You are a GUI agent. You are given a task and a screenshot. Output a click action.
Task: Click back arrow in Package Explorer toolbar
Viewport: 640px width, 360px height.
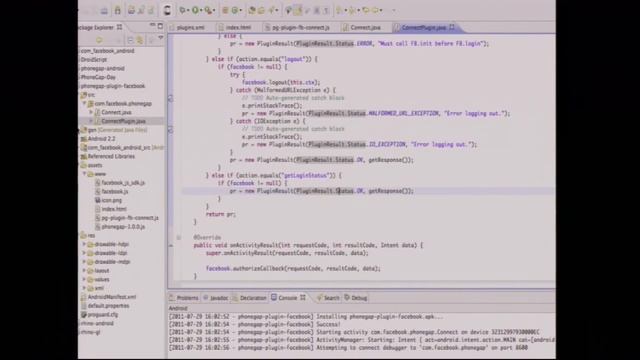click(99, 40)
